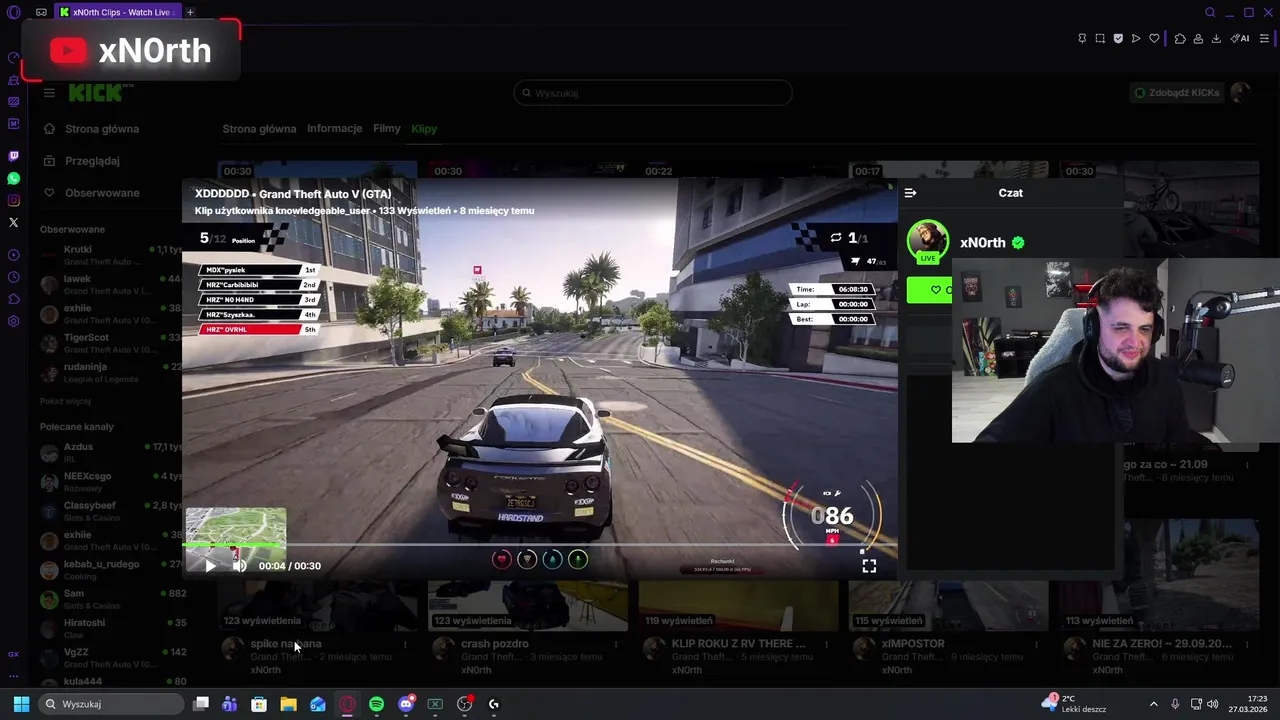
Task: Select the Klipy tab
Action: pyautogui.click(x=424, y=128)
